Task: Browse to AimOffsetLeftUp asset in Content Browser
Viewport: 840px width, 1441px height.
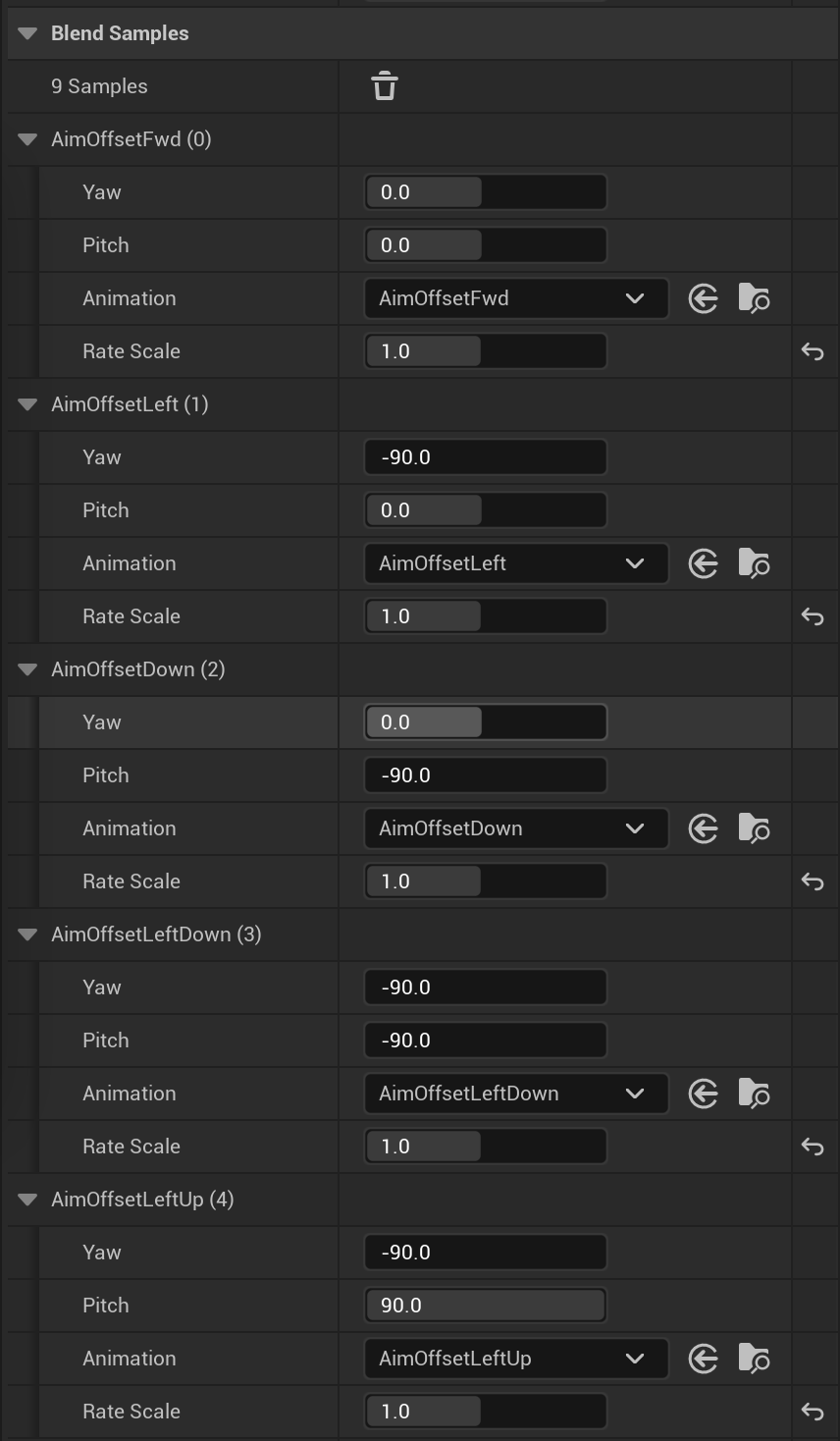Action: [x=754, y=1359]
